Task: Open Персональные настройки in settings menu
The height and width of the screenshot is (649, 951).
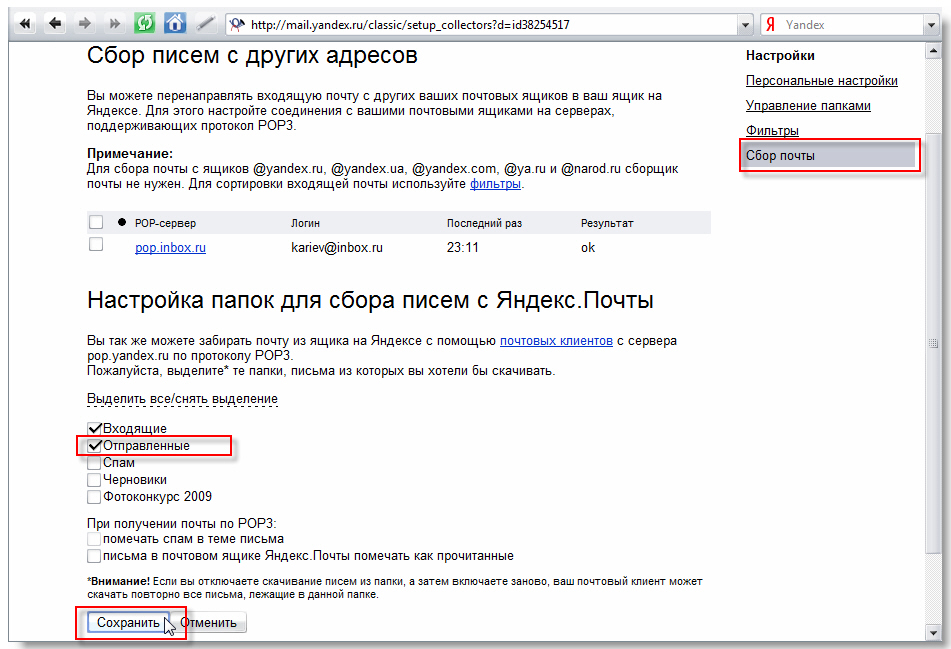Action: pos(821,81)
